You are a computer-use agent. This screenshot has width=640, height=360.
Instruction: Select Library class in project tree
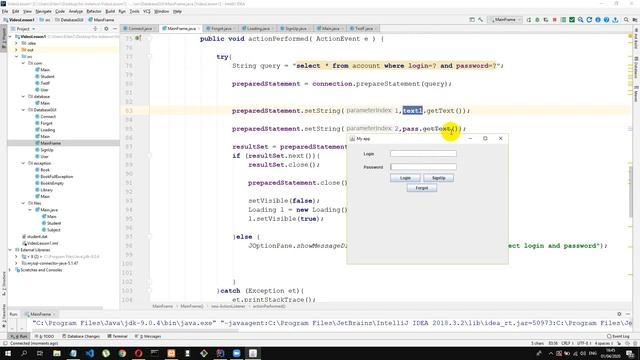[46, 190]
